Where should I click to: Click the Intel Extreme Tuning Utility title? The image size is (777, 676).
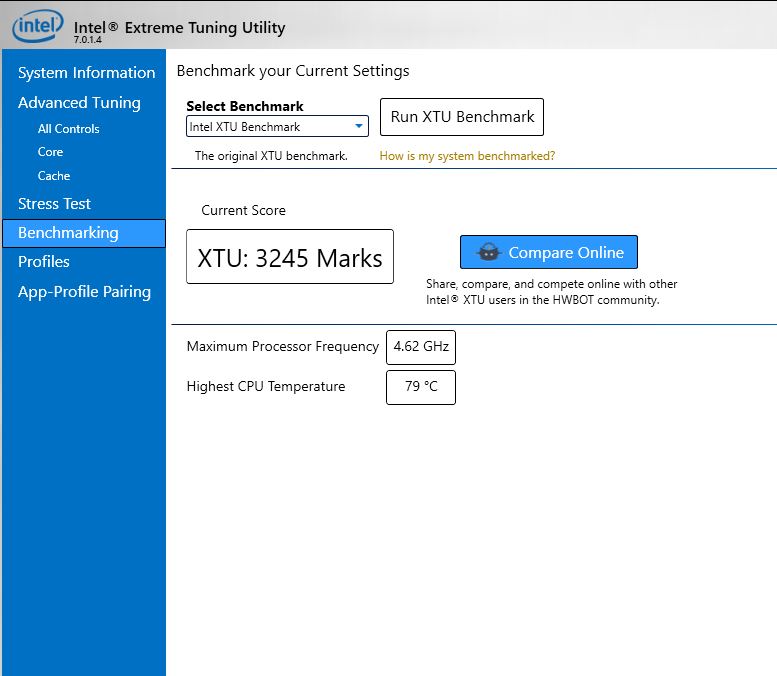[x=179, y=28]
